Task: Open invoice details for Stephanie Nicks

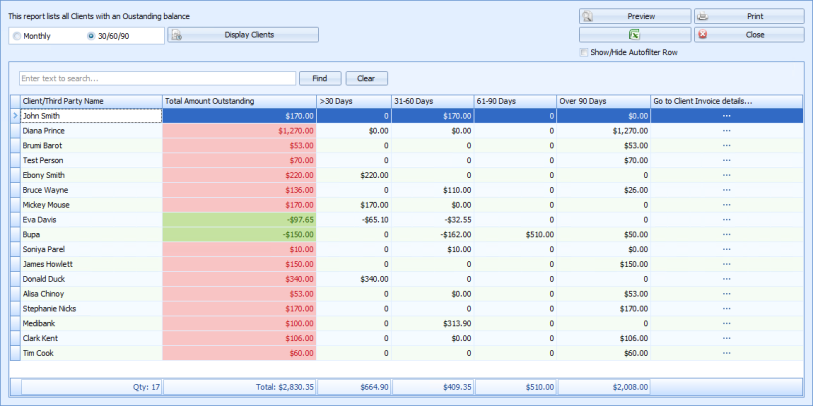Action: click(x=726, y=309)
